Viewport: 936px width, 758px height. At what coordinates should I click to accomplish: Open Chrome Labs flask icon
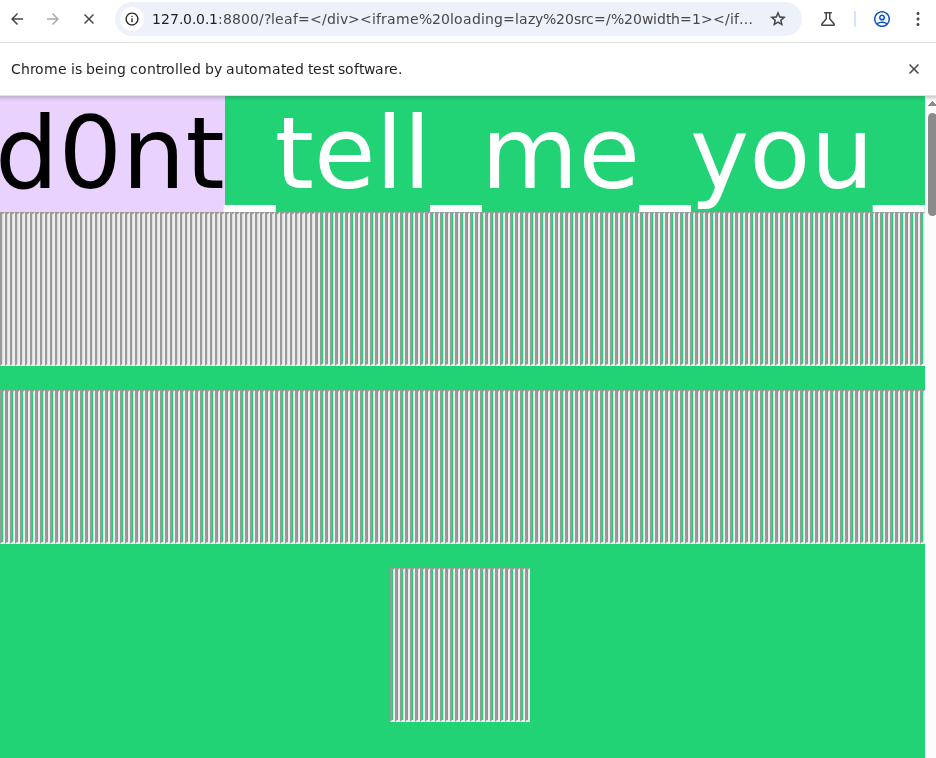pyautogui.click(x=827, y=19)
